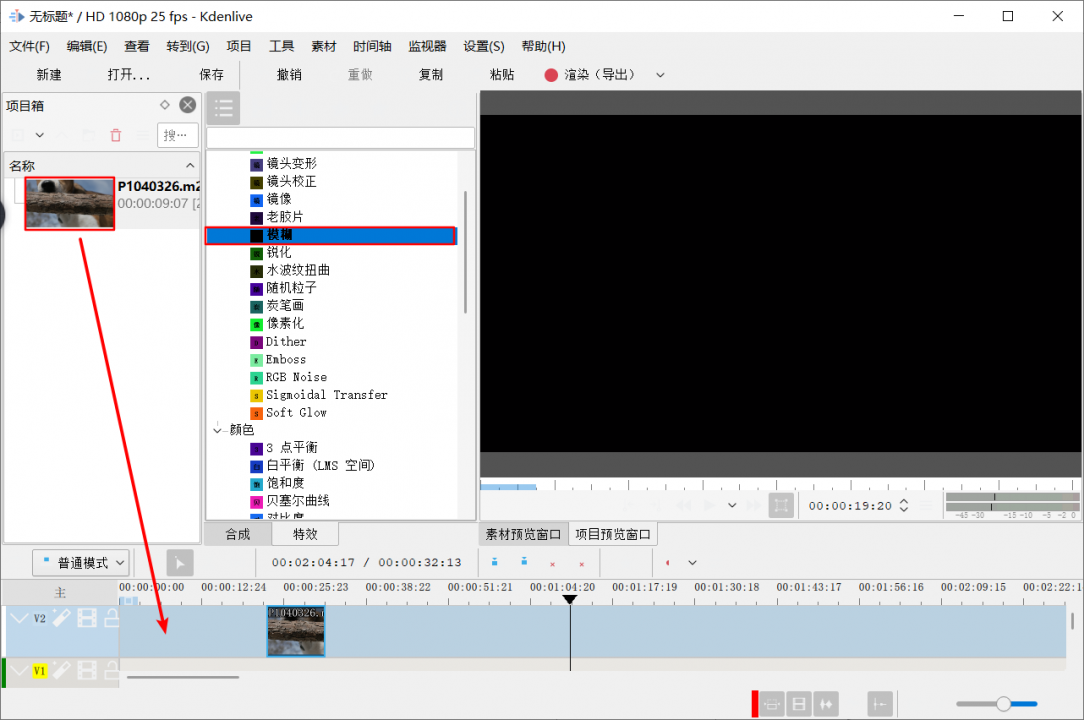Click the monitor edit-mode frame icon
Viewport: 1084px width, 720px height.
[781, 506]
